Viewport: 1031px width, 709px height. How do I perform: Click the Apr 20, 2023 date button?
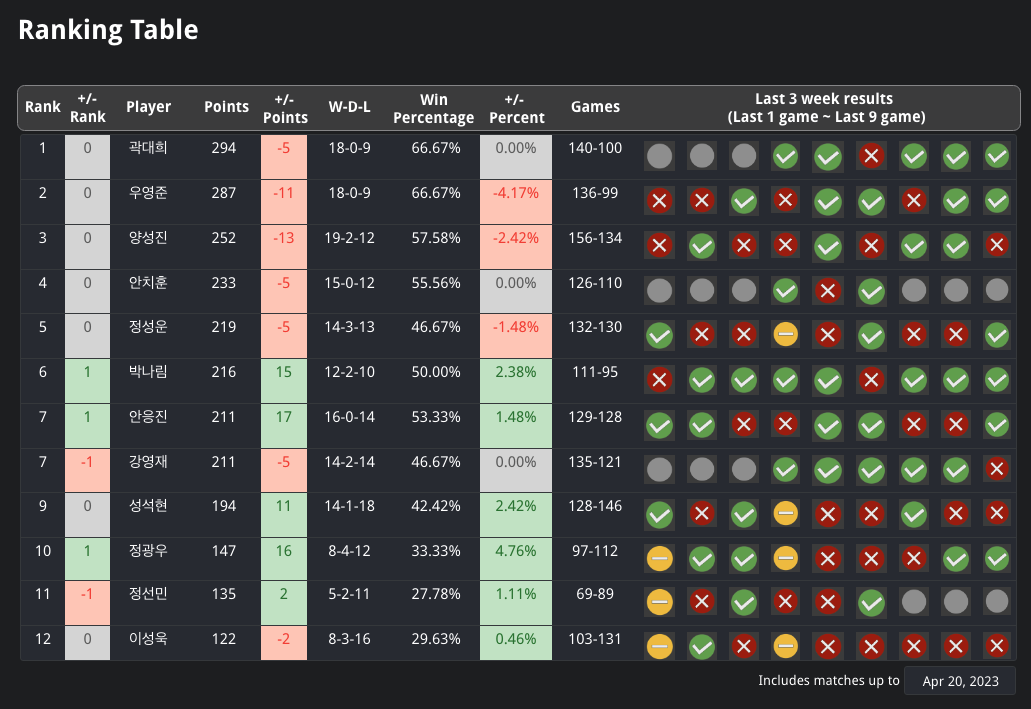959,681
